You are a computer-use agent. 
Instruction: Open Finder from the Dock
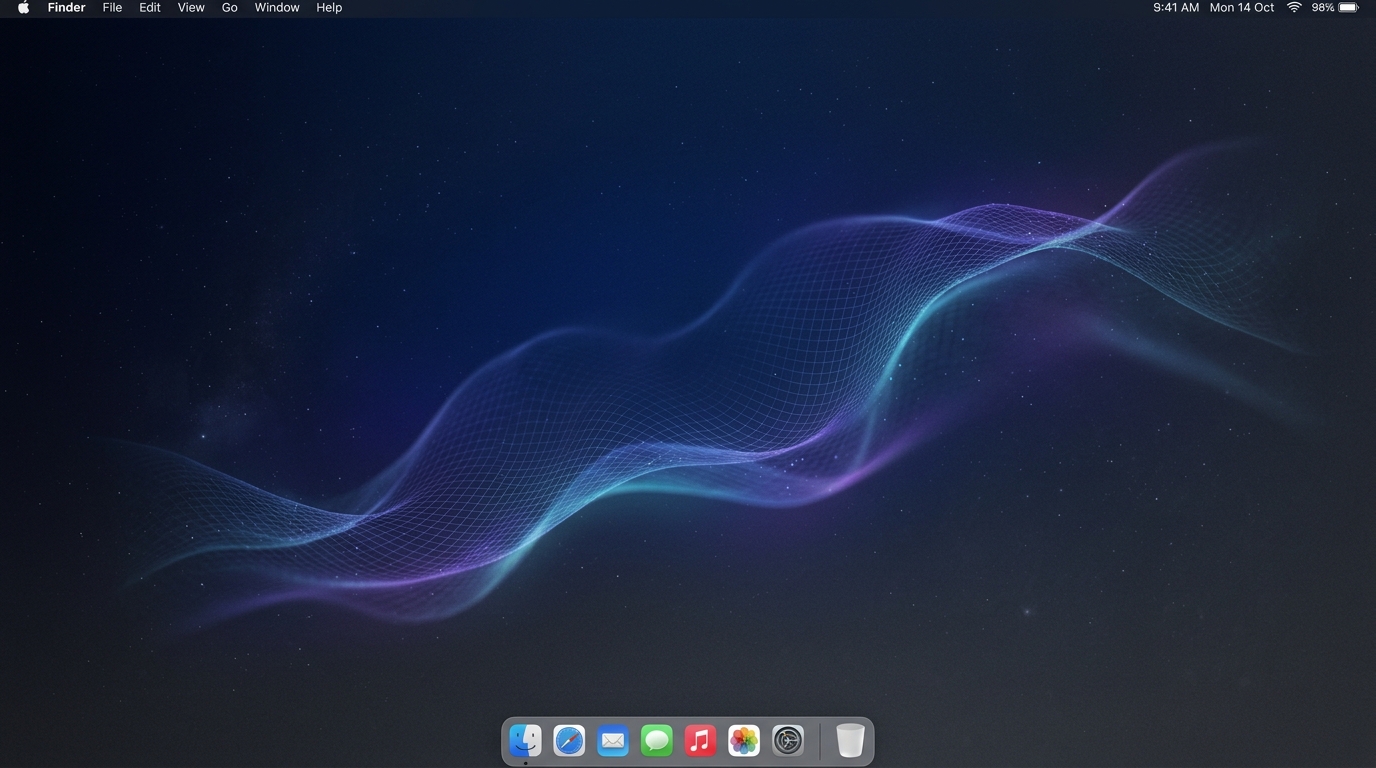pyautogui.click(x=525, y=741)
